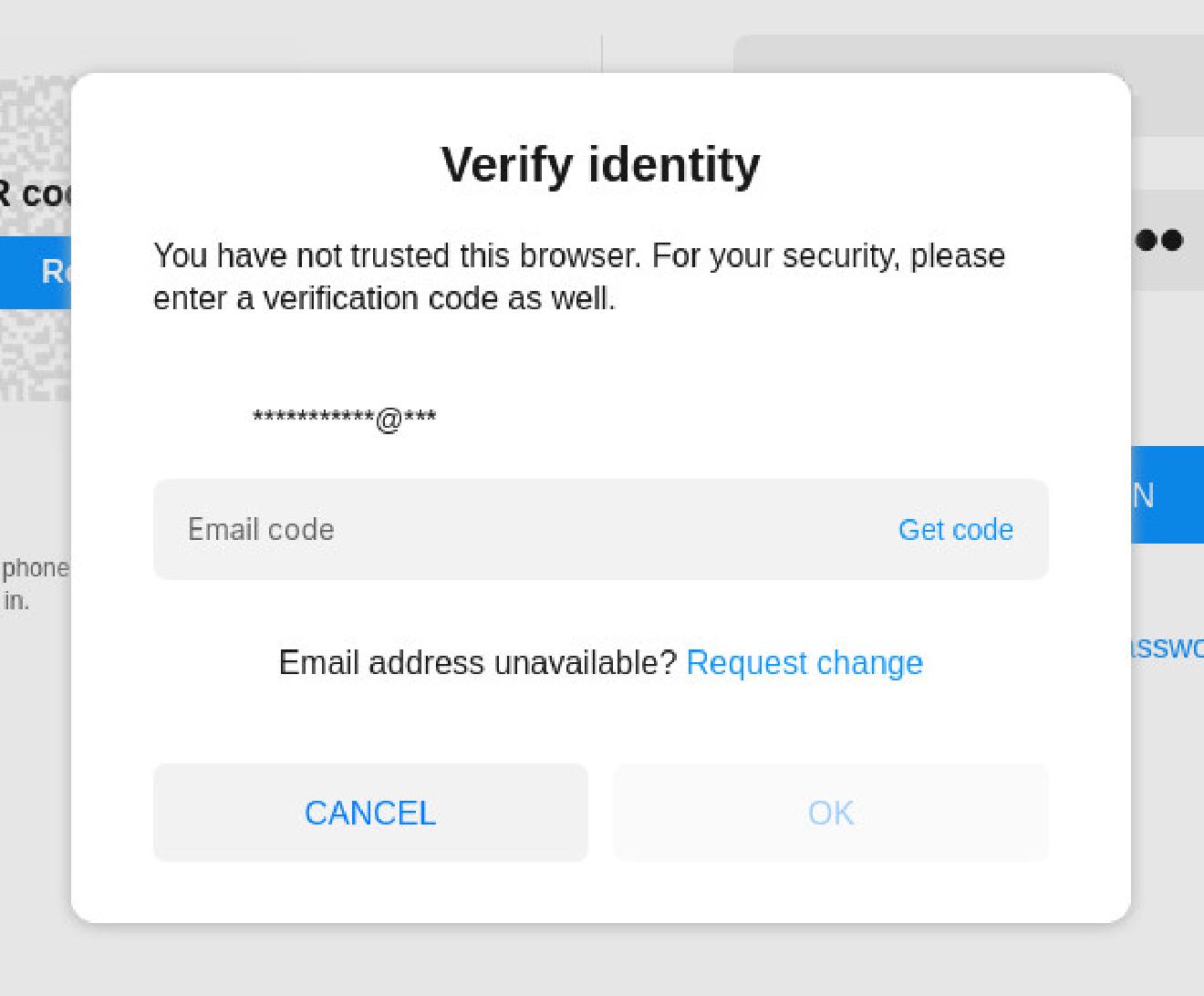Click the small "phone" hint text at left

tap(35, 568)
